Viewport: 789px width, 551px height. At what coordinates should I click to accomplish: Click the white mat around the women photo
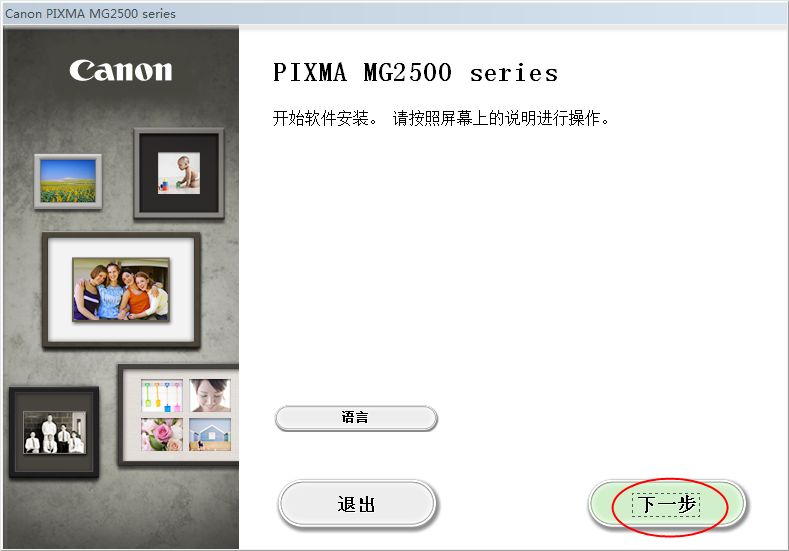pyautogui.click(x=59, y=289)
